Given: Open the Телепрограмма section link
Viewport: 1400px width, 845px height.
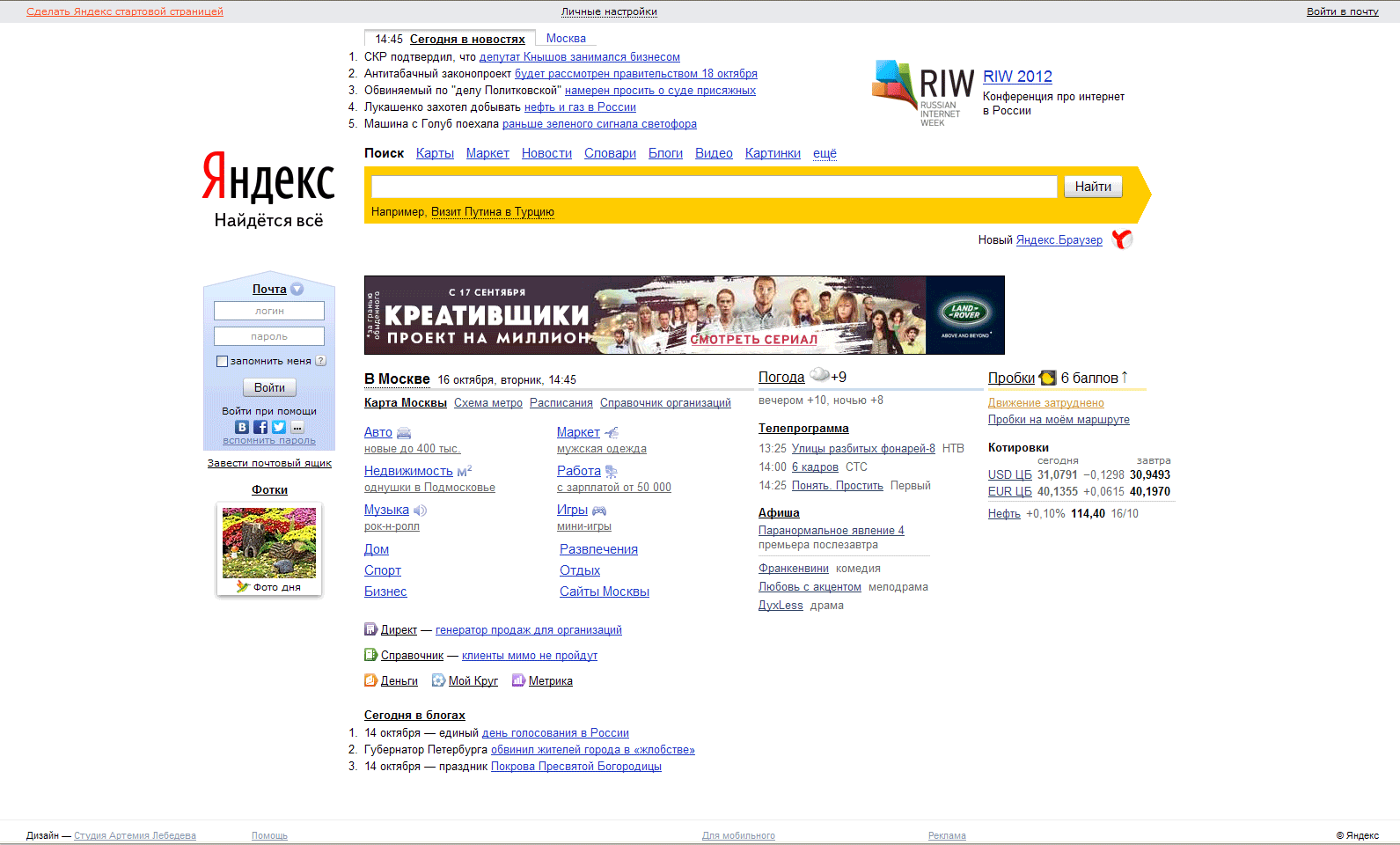Looking at the screenshot, I should coord(803,429).
